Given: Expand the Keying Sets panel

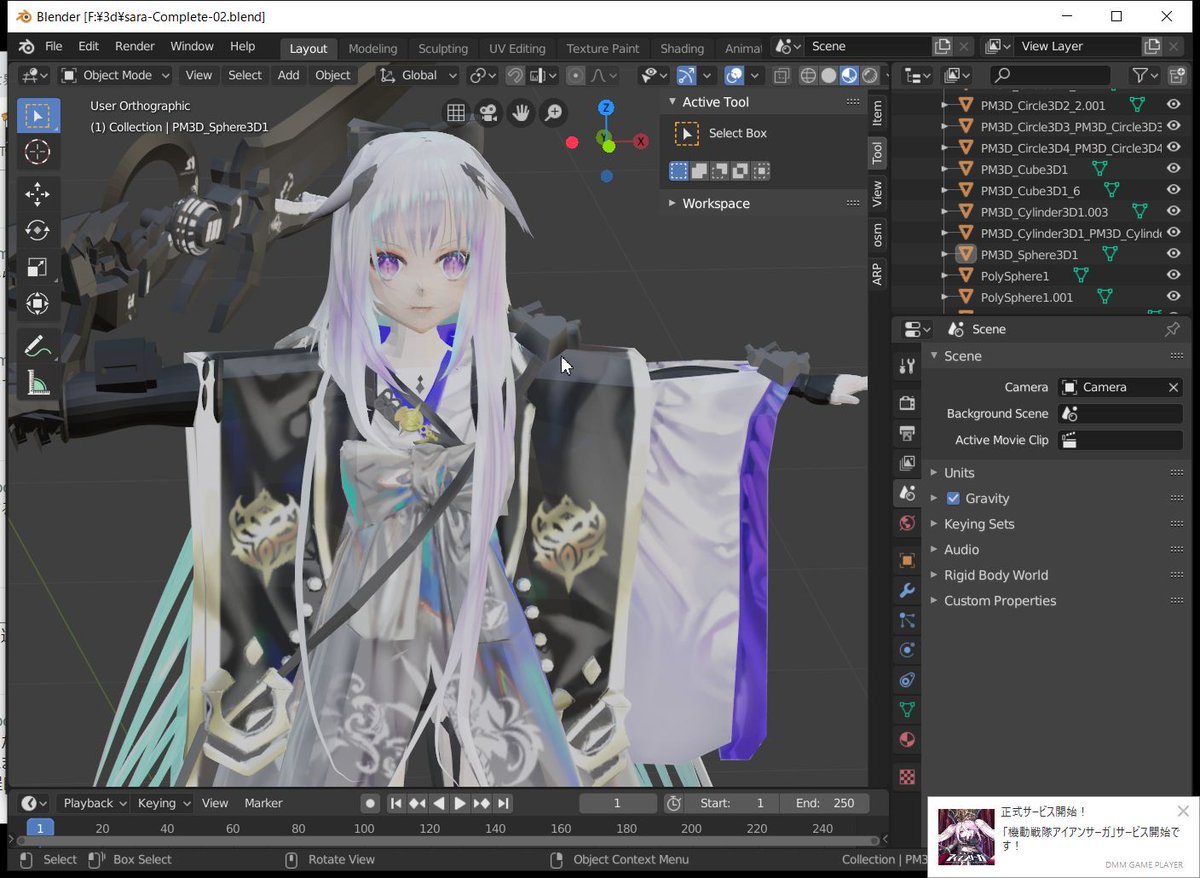Looking at the screenshot, I should point(979,524).
